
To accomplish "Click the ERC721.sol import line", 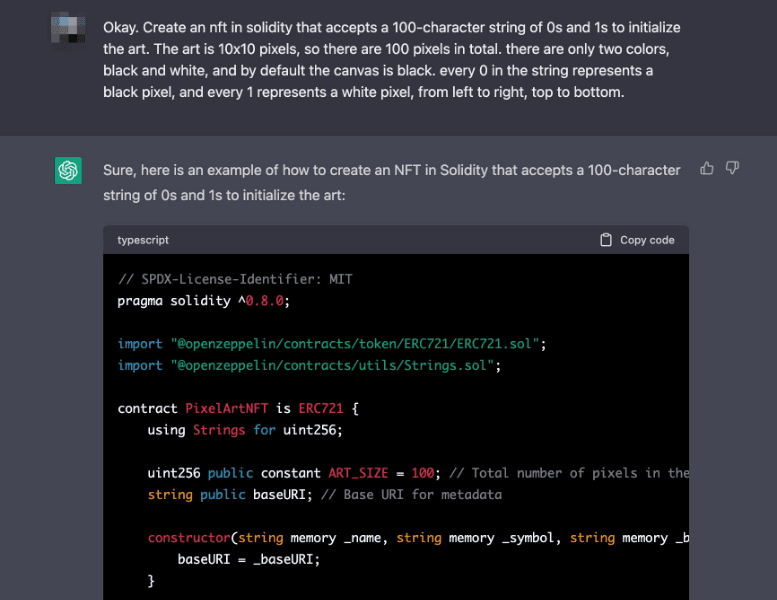I will [x=332, y=344].
